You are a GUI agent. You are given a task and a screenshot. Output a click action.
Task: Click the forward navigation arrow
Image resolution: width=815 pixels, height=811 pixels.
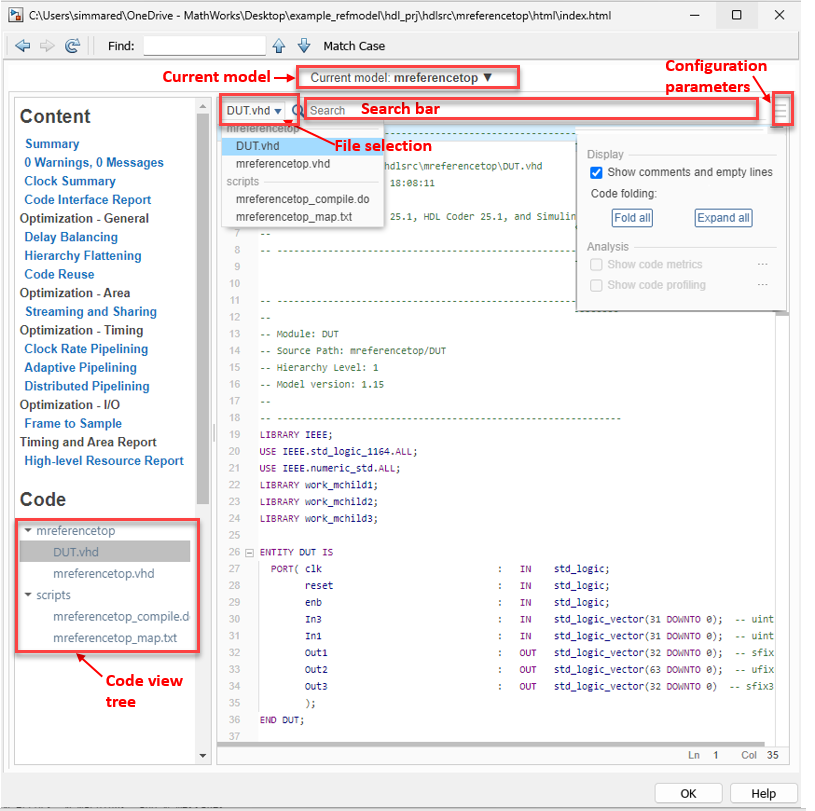47,45
